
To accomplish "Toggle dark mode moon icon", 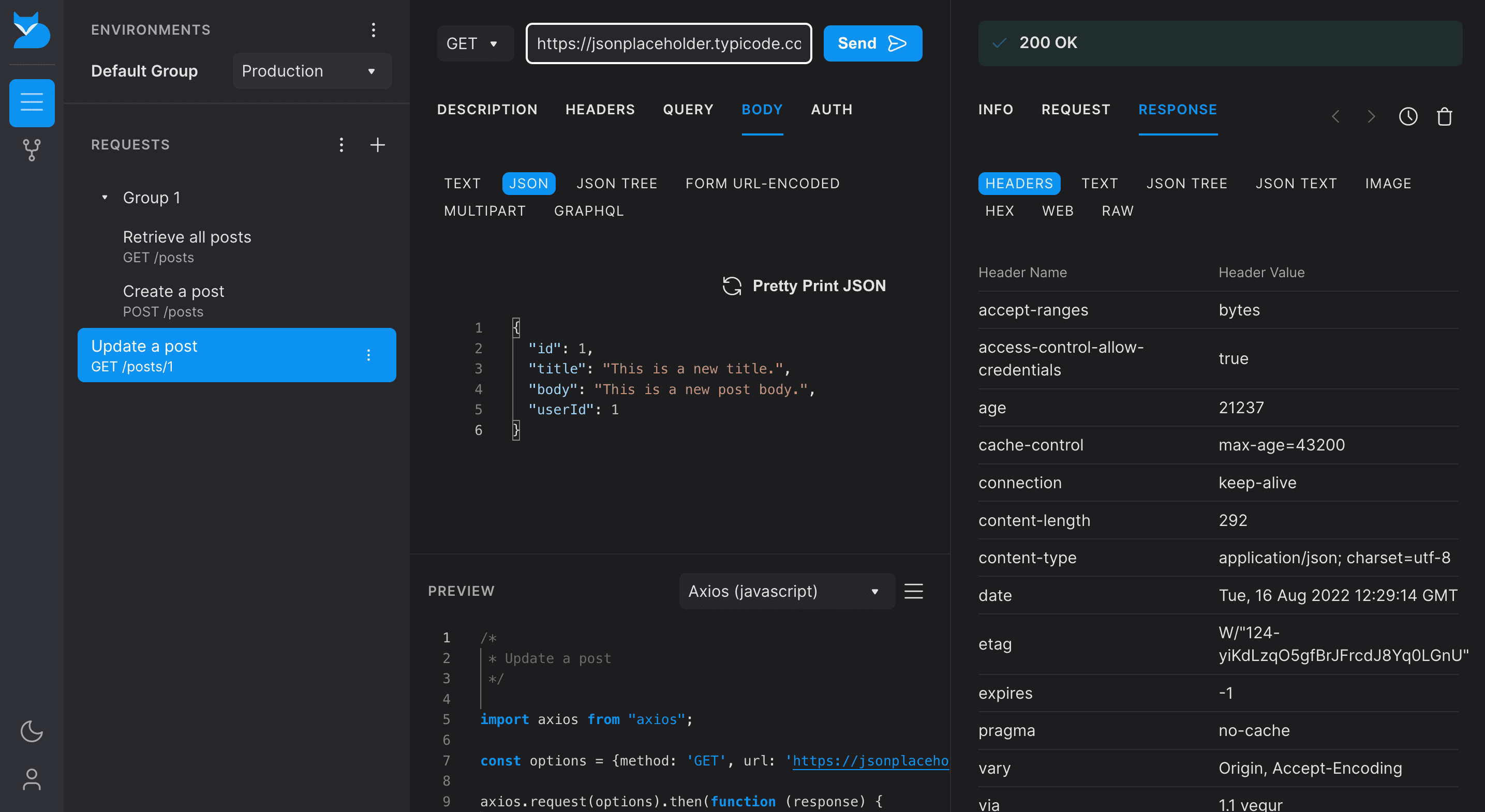I will (x=32, y=731).
